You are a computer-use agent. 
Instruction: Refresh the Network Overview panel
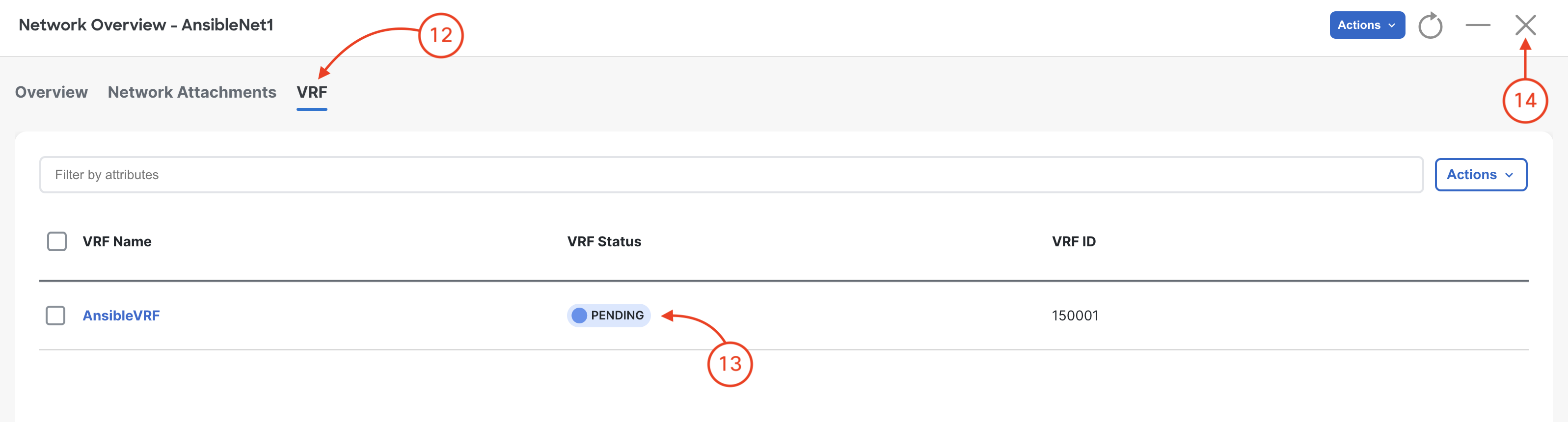click(x=1430, y=26)
